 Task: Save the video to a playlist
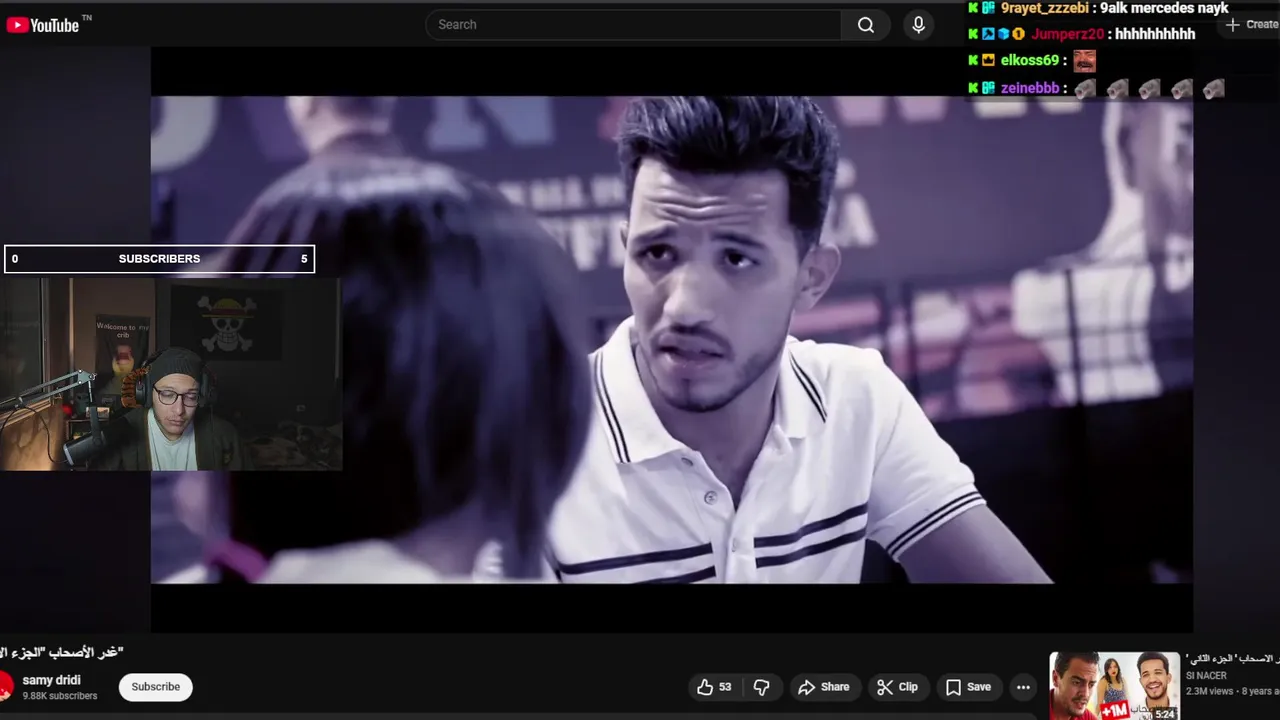click(x=968, y=687)
